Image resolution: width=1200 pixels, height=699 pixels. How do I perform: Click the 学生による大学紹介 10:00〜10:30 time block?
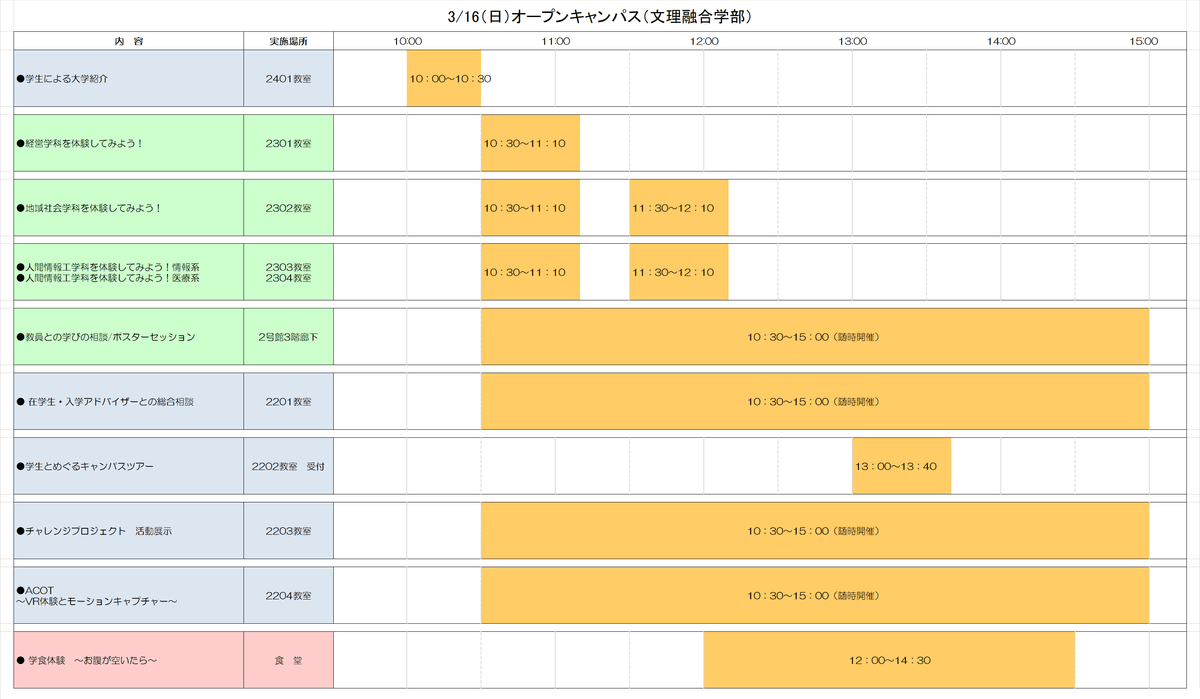(x=443, y=78)
